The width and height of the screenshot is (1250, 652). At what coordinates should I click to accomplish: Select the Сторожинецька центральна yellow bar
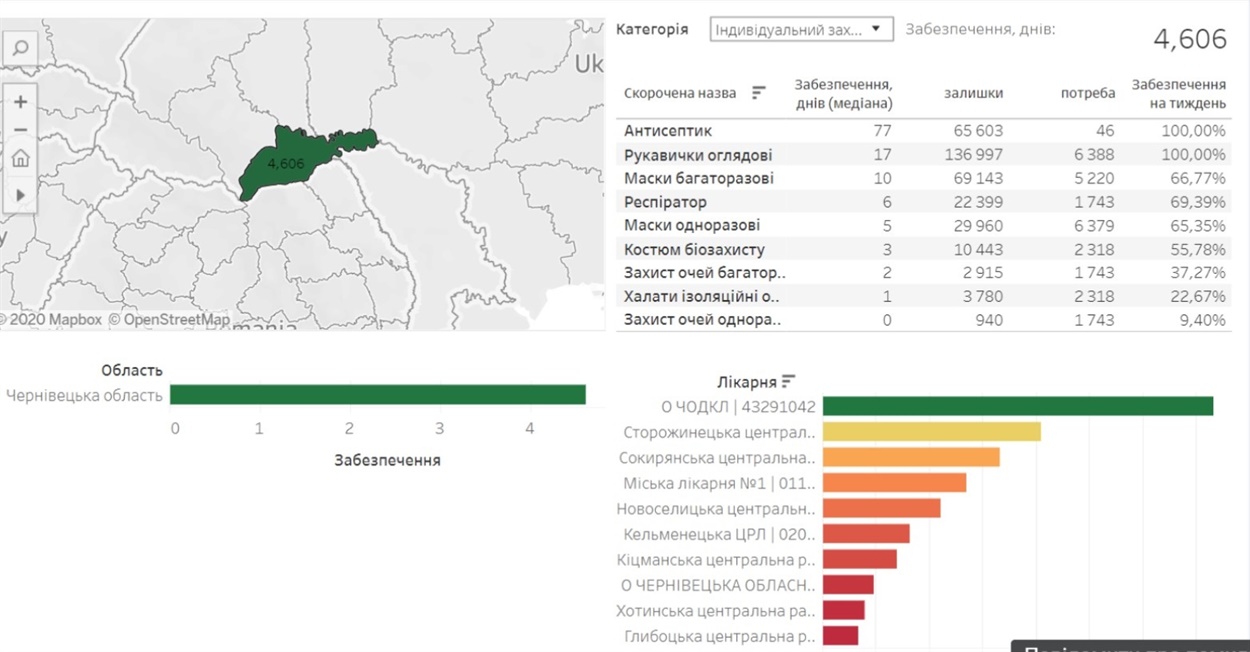pos(931,432)
